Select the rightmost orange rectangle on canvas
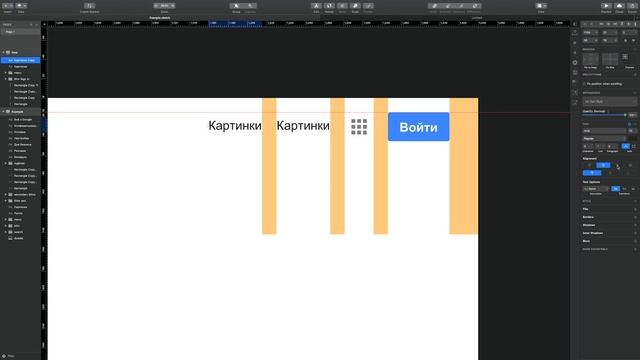640x360 pixels. tap(464, 166)
